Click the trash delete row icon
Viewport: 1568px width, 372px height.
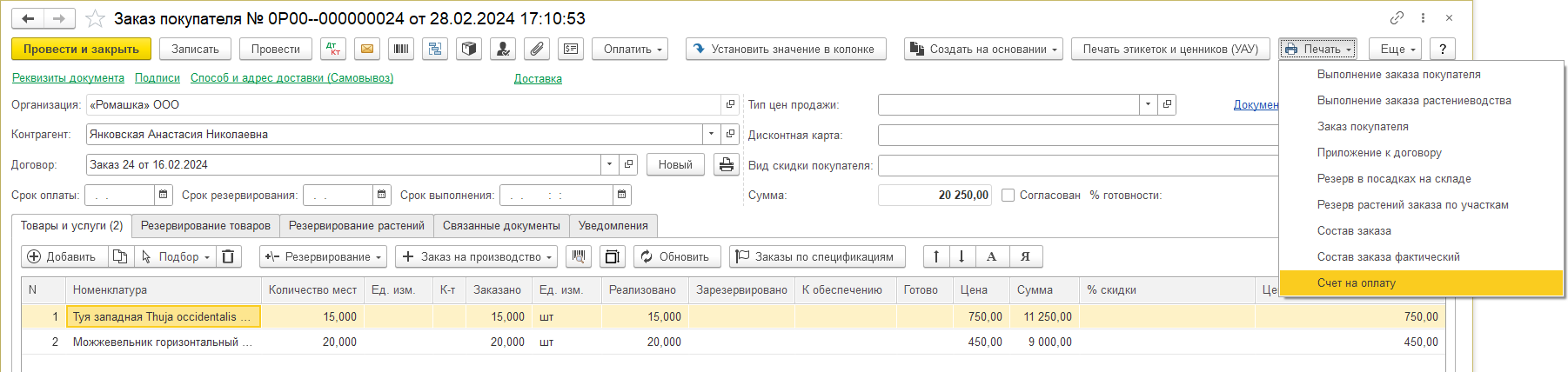pos(228,256)
